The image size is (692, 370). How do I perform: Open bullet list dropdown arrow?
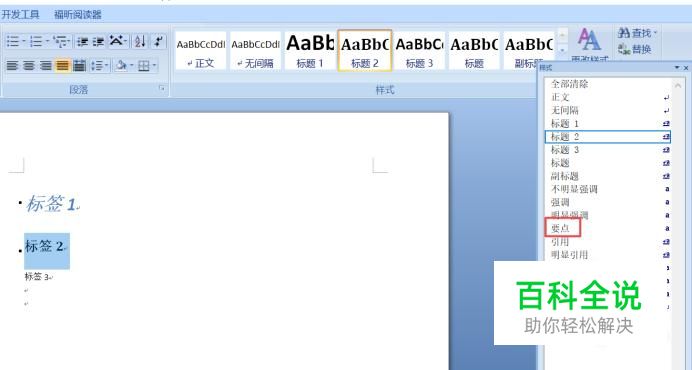(x=24, y=42)
